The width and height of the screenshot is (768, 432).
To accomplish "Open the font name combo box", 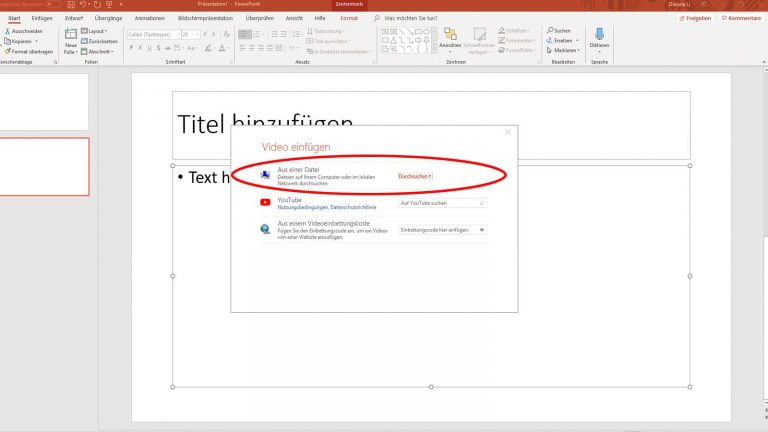I will tap(153, 34).
